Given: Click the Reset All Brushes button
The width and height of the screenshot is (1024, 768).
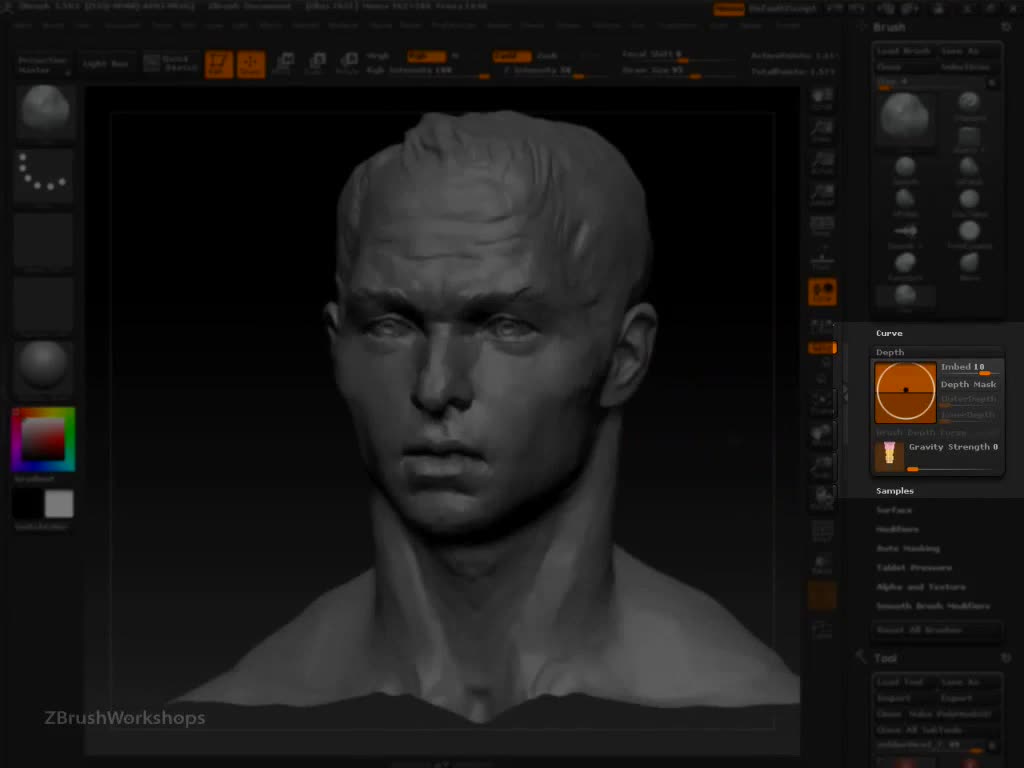Looking at the screenshot, I should (x=937, y=630).
